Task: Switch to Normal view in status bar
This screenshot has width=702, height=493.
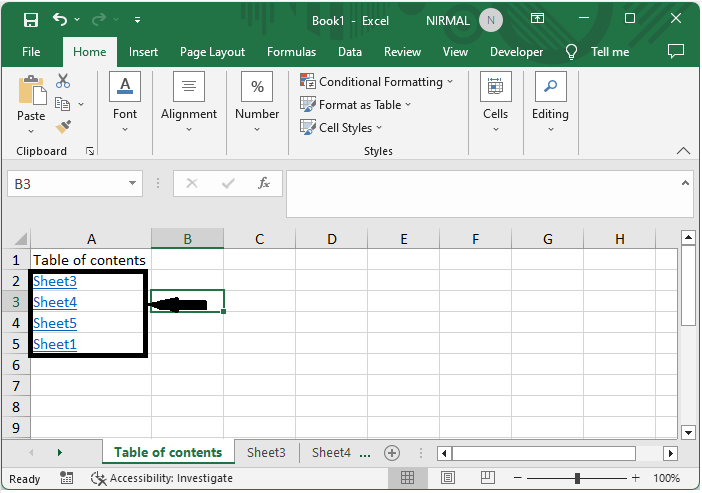Action: tap(408, 478)
